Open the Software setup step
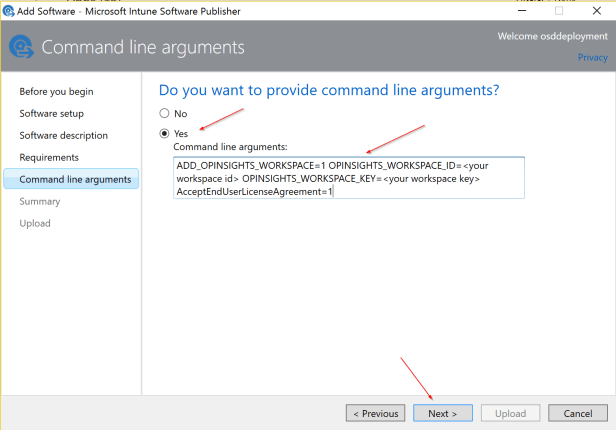616x430 pixels. pos(51,113)
